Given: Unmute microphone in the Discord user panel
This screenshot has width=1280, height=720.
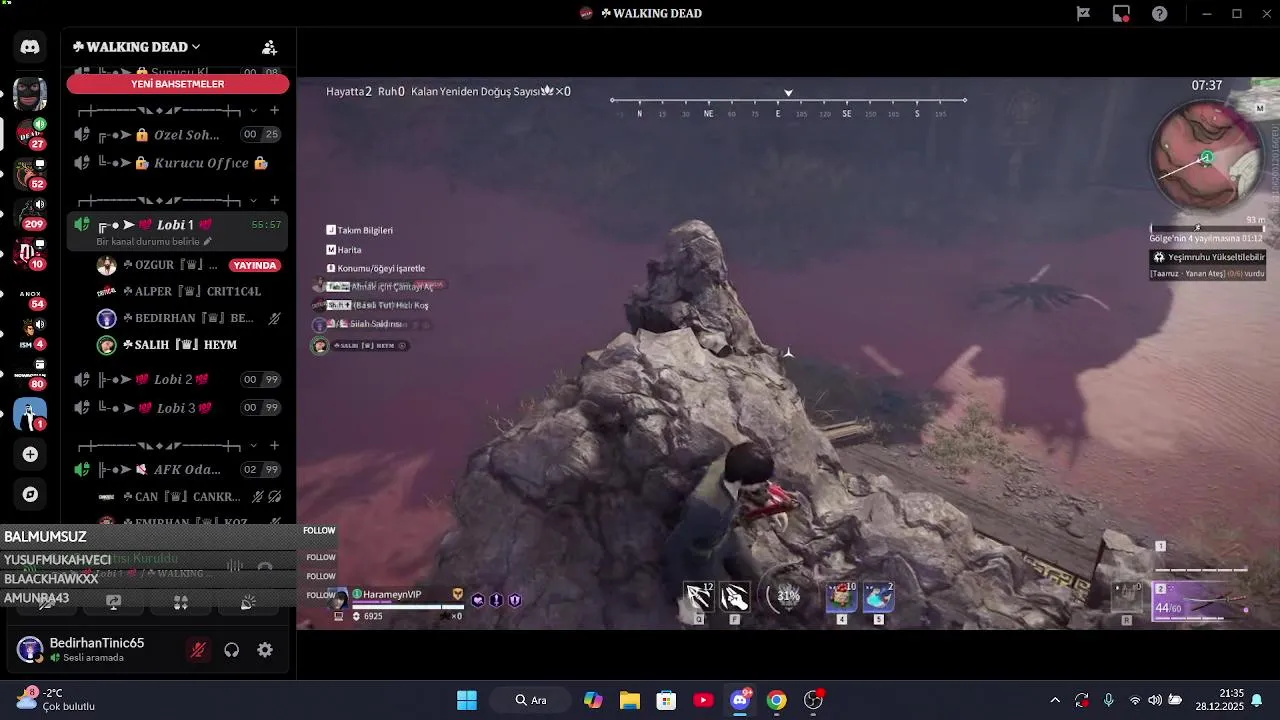Looking at the screenshot, I should 198,650.
